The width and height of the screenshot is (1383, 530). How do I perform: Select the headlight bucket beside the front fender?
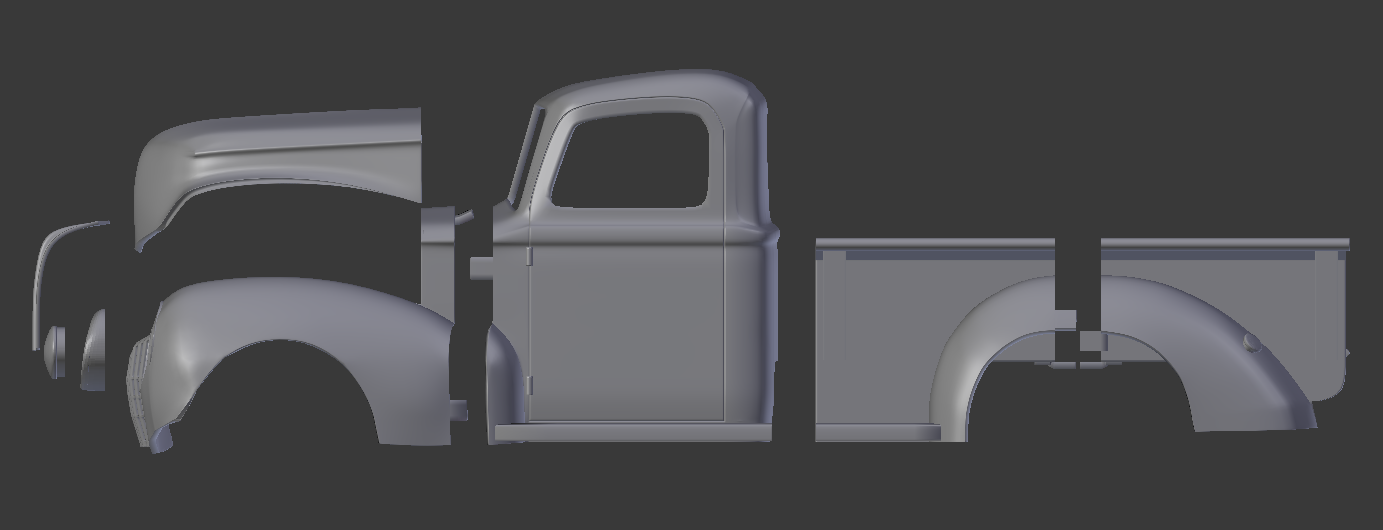(x=94, y=350)
